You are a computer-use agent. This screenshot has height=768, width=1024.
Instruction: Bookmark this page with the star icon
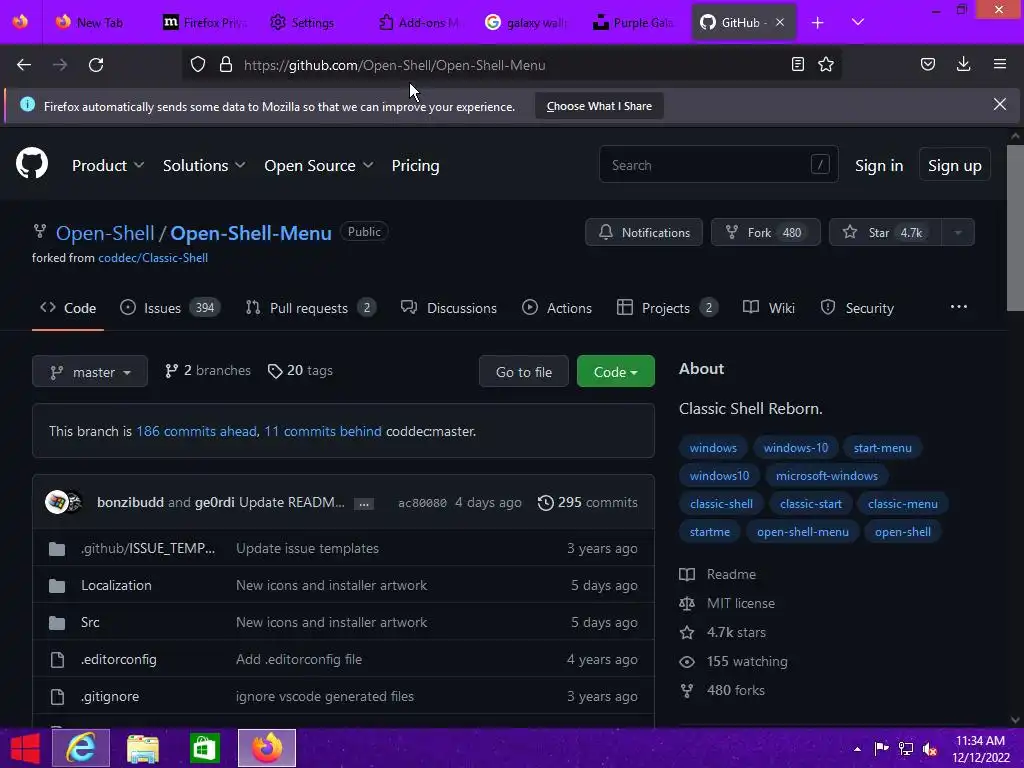click(826, 64)
